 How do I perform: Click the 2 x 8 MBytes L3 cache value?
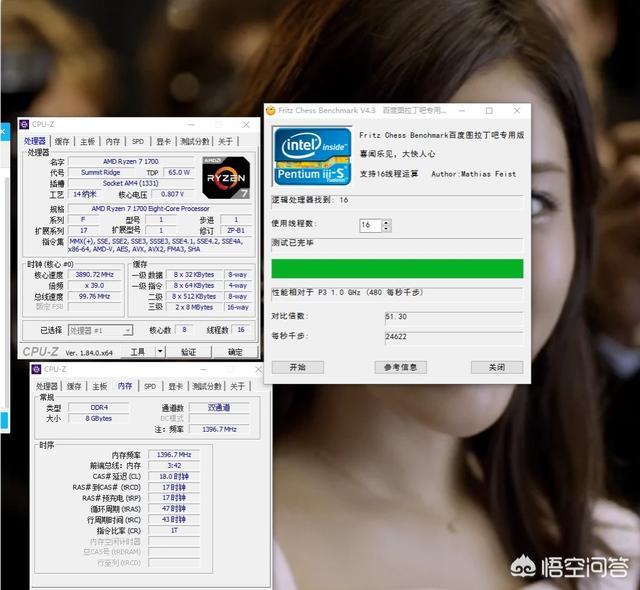194,307
